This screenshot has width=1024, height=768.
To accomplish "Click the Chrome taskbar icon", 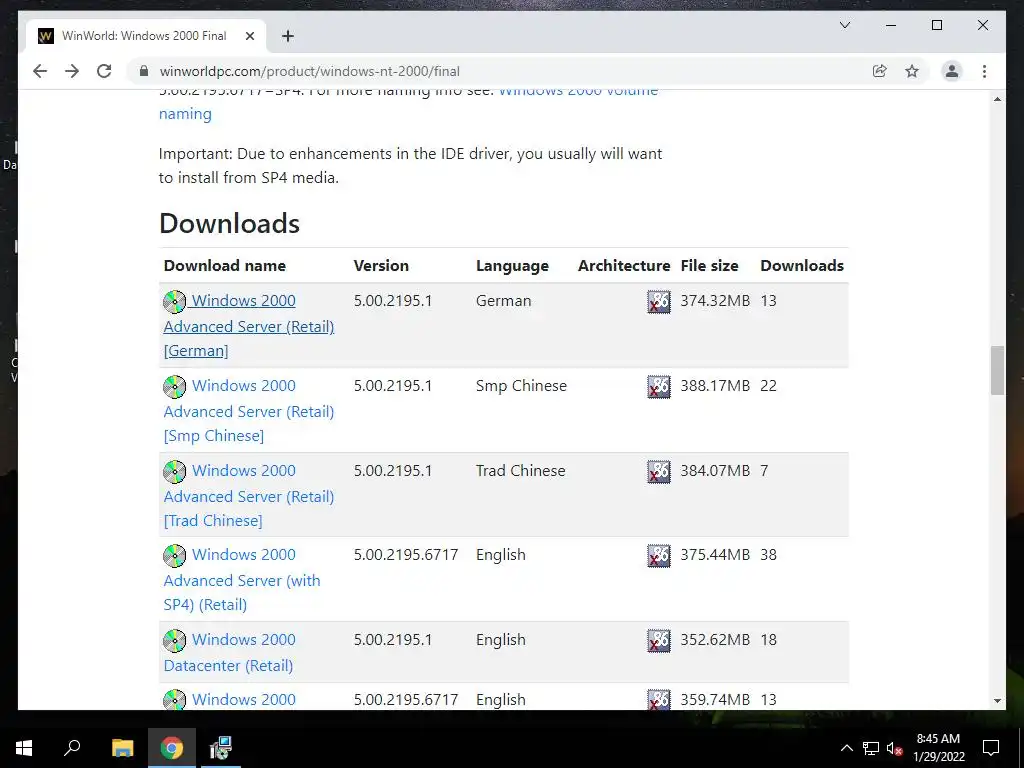I will coord(172,748).
